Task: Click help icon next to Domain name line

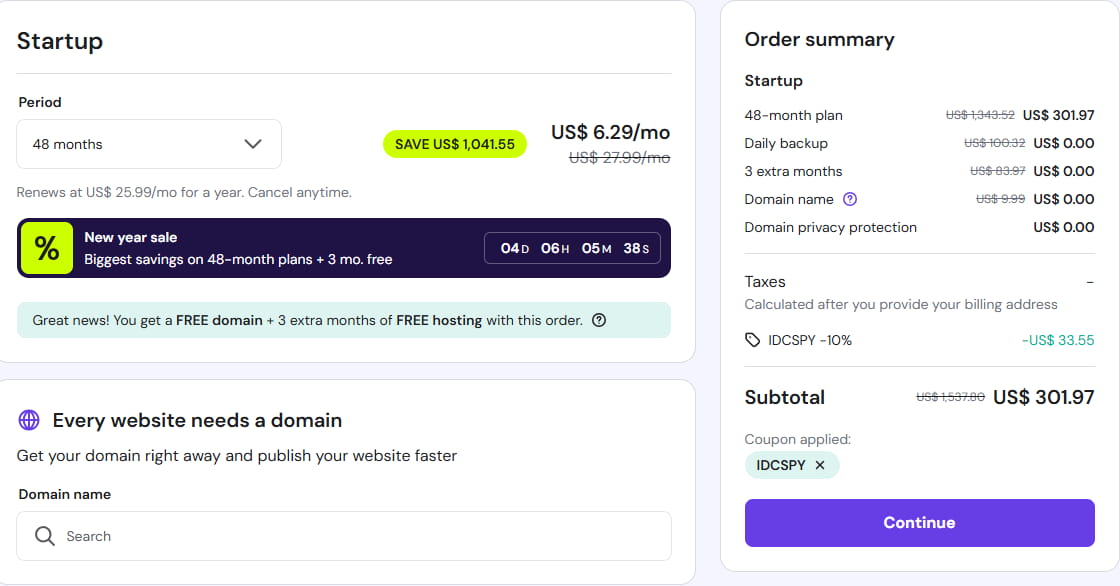Action: (x=850, y=199)
